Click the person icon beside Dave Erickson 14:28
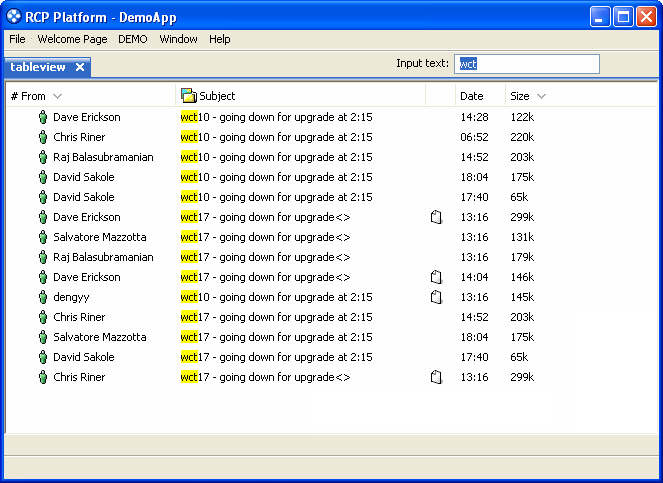The image size is (663, 483). coord(43,117)
